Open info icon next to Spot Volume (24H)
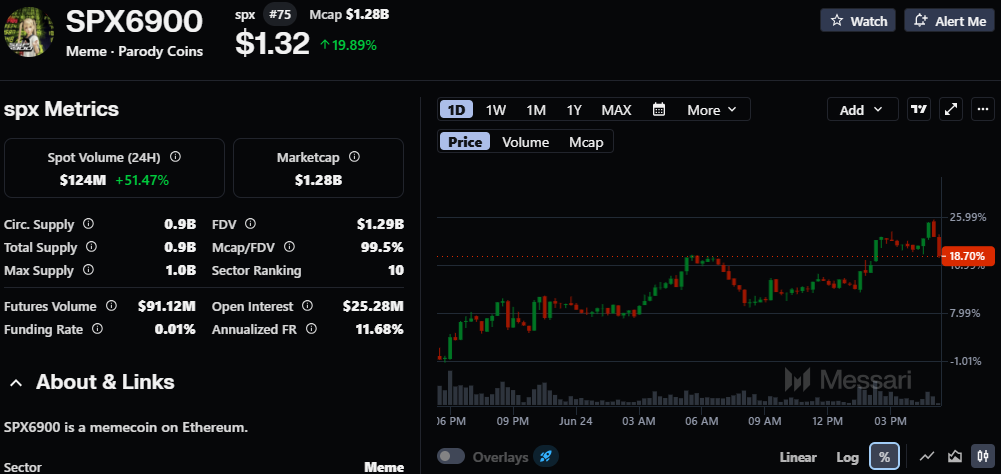This screenshot has height=474, width=1001. click(175, 157)
